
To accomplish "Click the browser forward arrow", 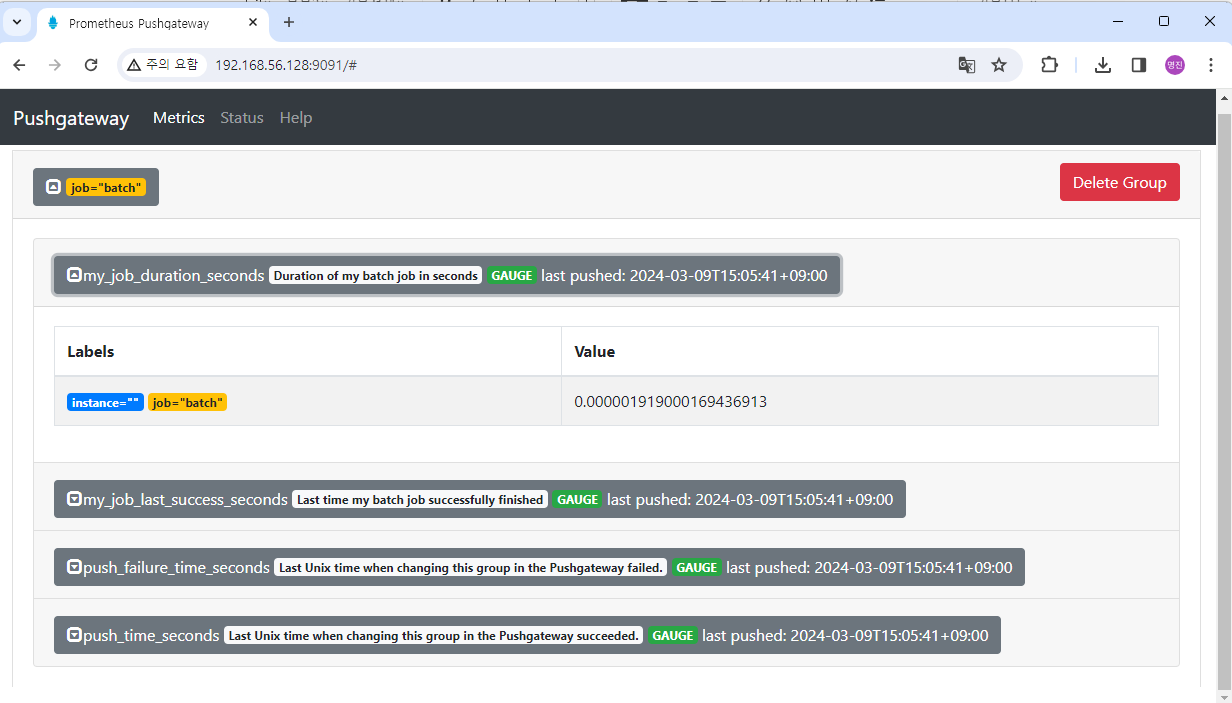I will point(55,65).
